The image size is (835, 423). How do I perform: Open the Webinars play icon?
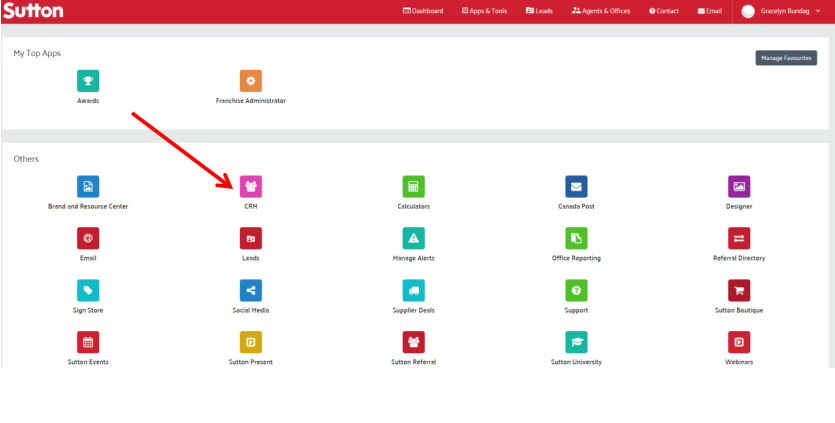tap(739, 342)
